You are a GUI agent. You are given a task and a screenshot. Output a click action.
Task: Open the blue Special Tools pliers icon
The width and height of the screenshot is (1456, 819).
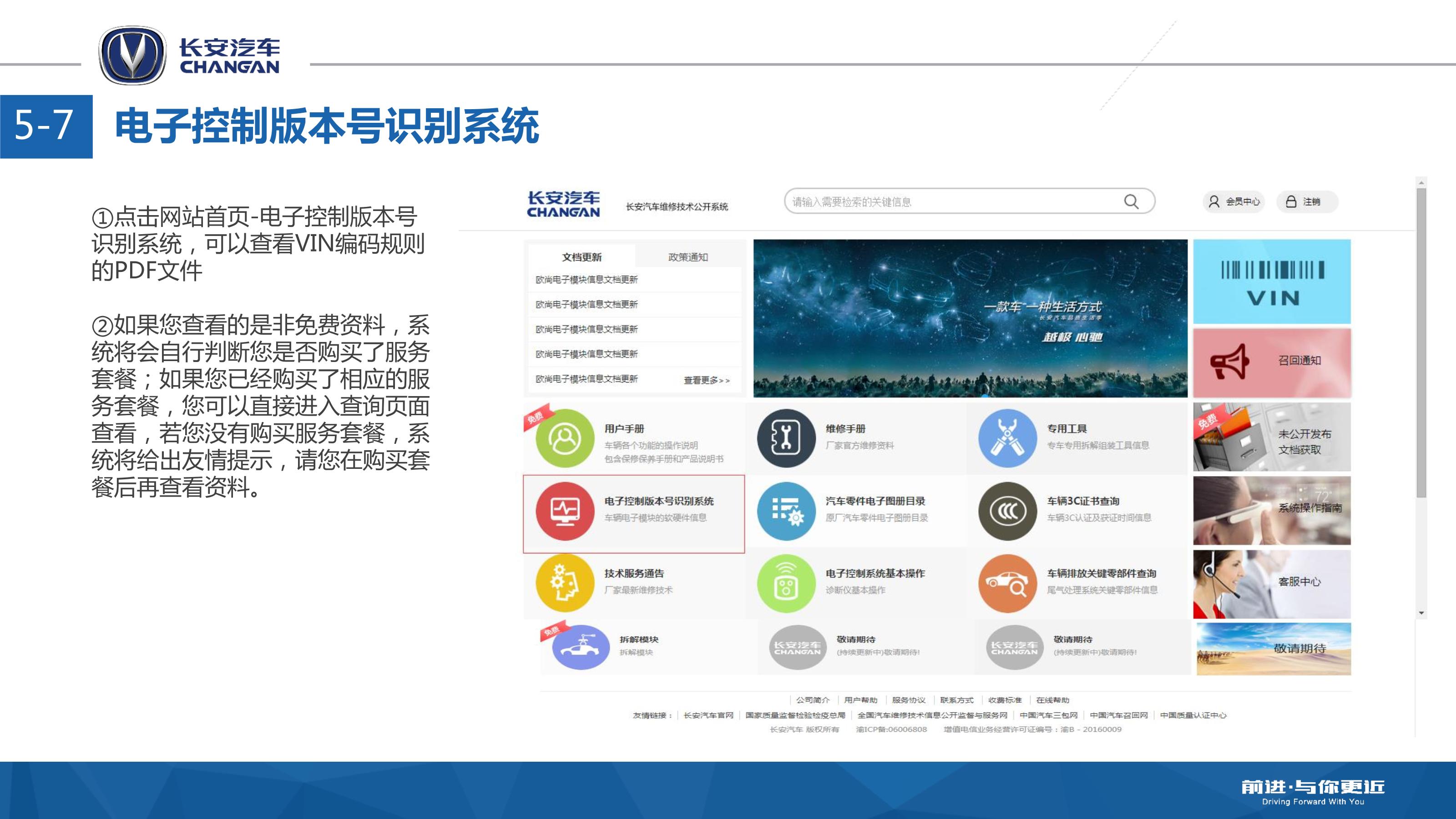pyautogui.click(x=1007, y=438)
